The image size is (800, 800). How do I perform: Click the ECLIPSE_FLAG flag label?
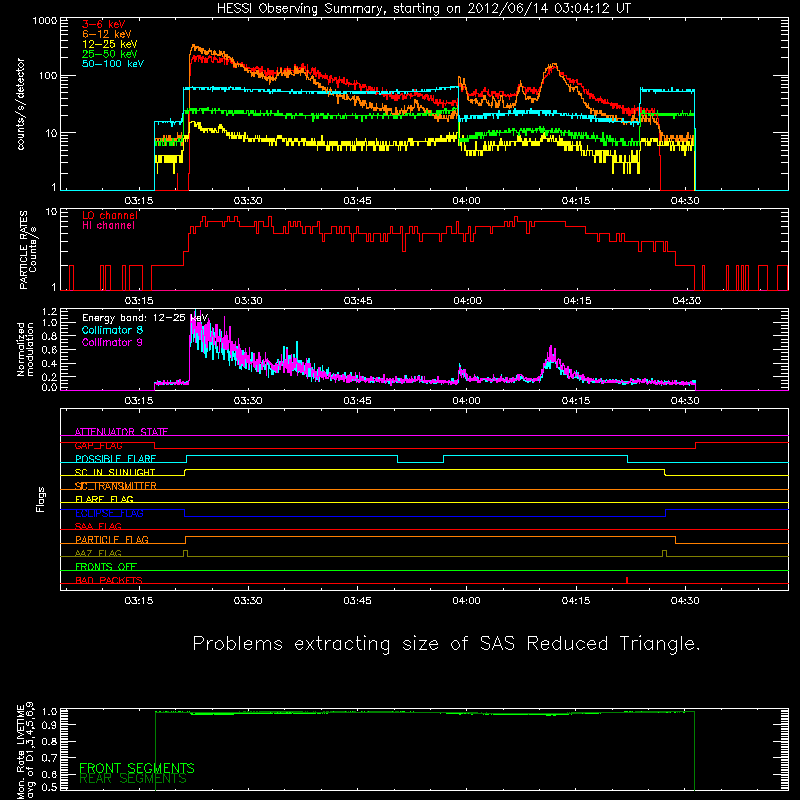pyautogui.click(x=109, y=513)
